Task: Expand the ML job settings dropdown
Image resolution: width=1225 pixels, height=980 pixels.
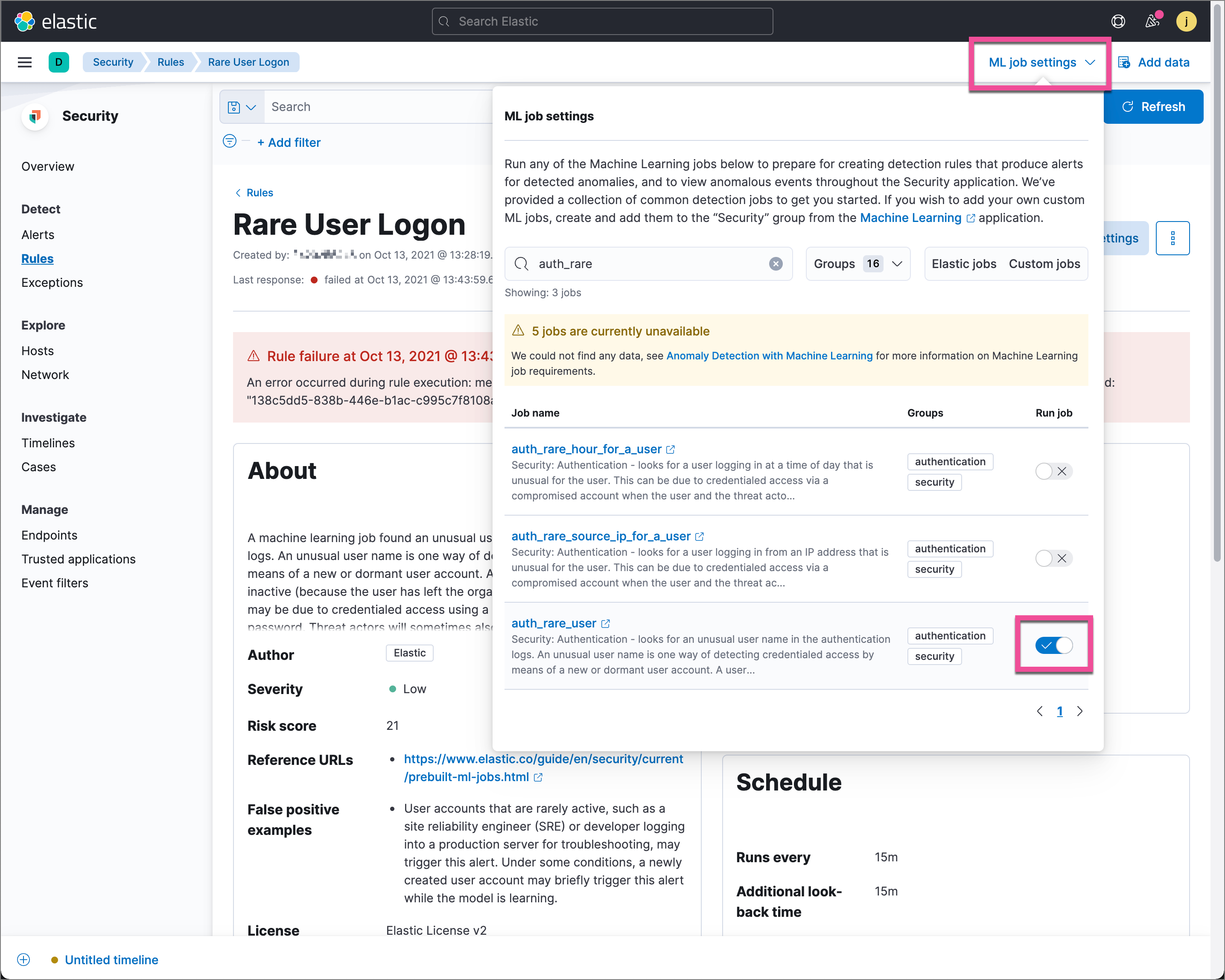Action: [1040, 62]
